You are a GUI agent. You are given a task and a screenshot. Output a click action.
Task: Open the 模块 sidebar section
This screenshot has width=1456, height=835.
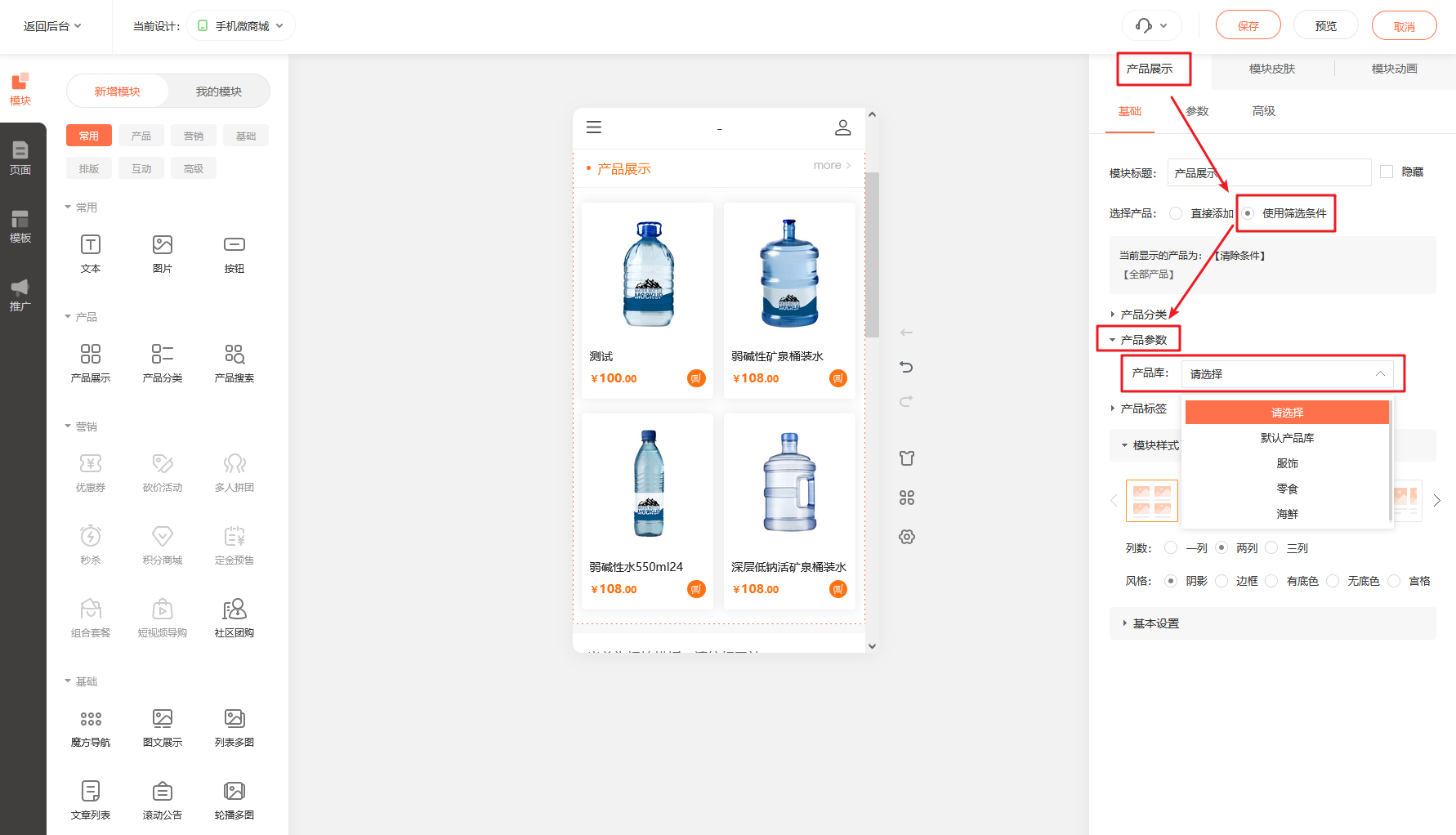pyautogui.click(x=20, y=89)
